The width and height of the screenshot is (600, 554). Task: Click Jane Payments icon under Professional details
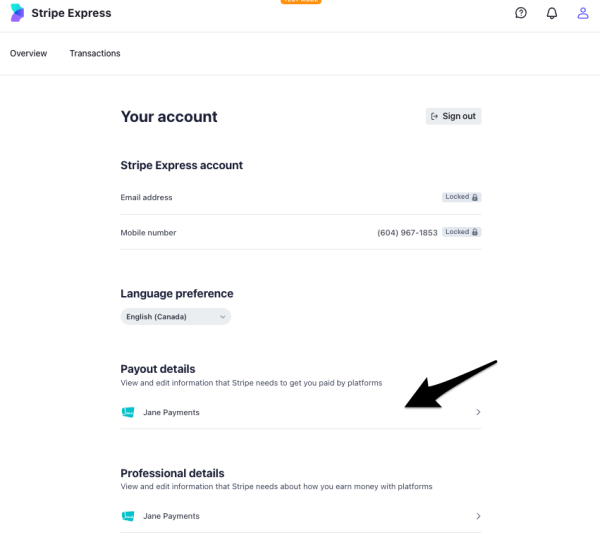click(127, 516)
